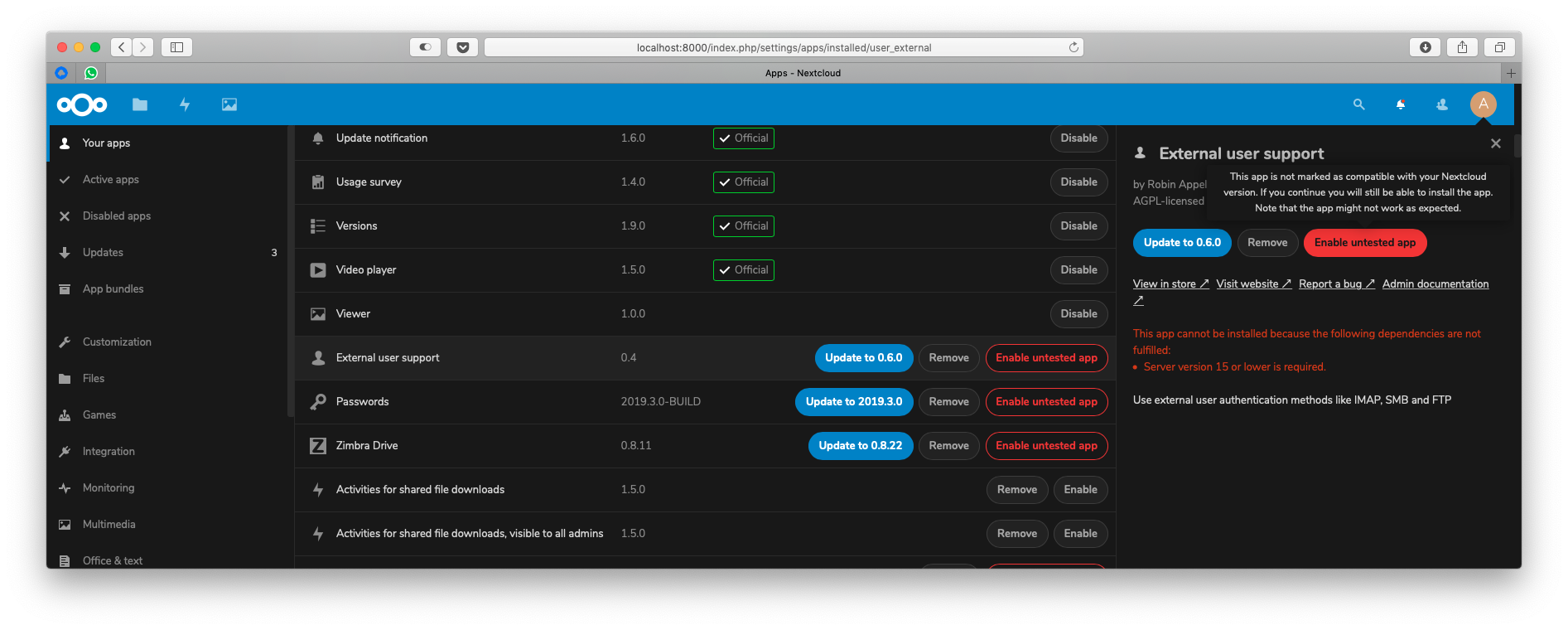Open Safari share button
The image size is (1568, 630).
click(x=1462, y=47)
